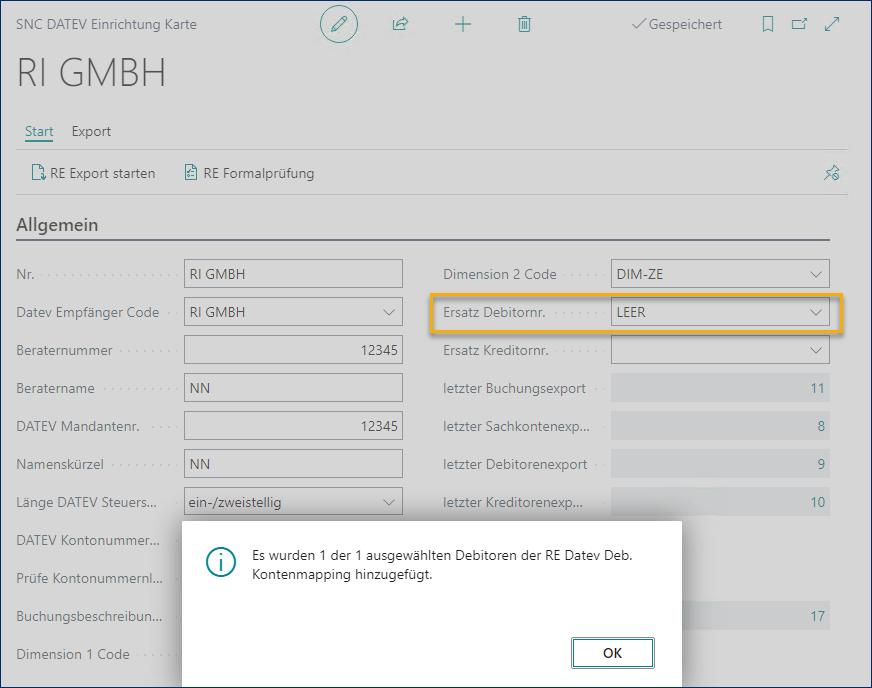872x688 pixels.
Task: Expand Datev Empfänger Code dropdown
Action: coord(389,312)
